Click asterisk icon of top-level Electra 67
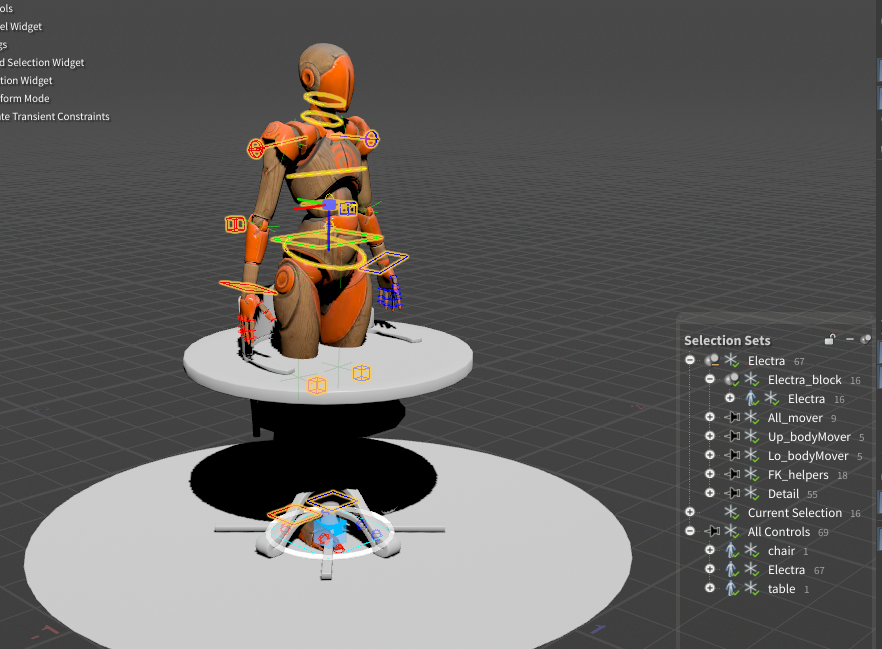The height and width of the screenshot is (649, 882). point(731,360)
